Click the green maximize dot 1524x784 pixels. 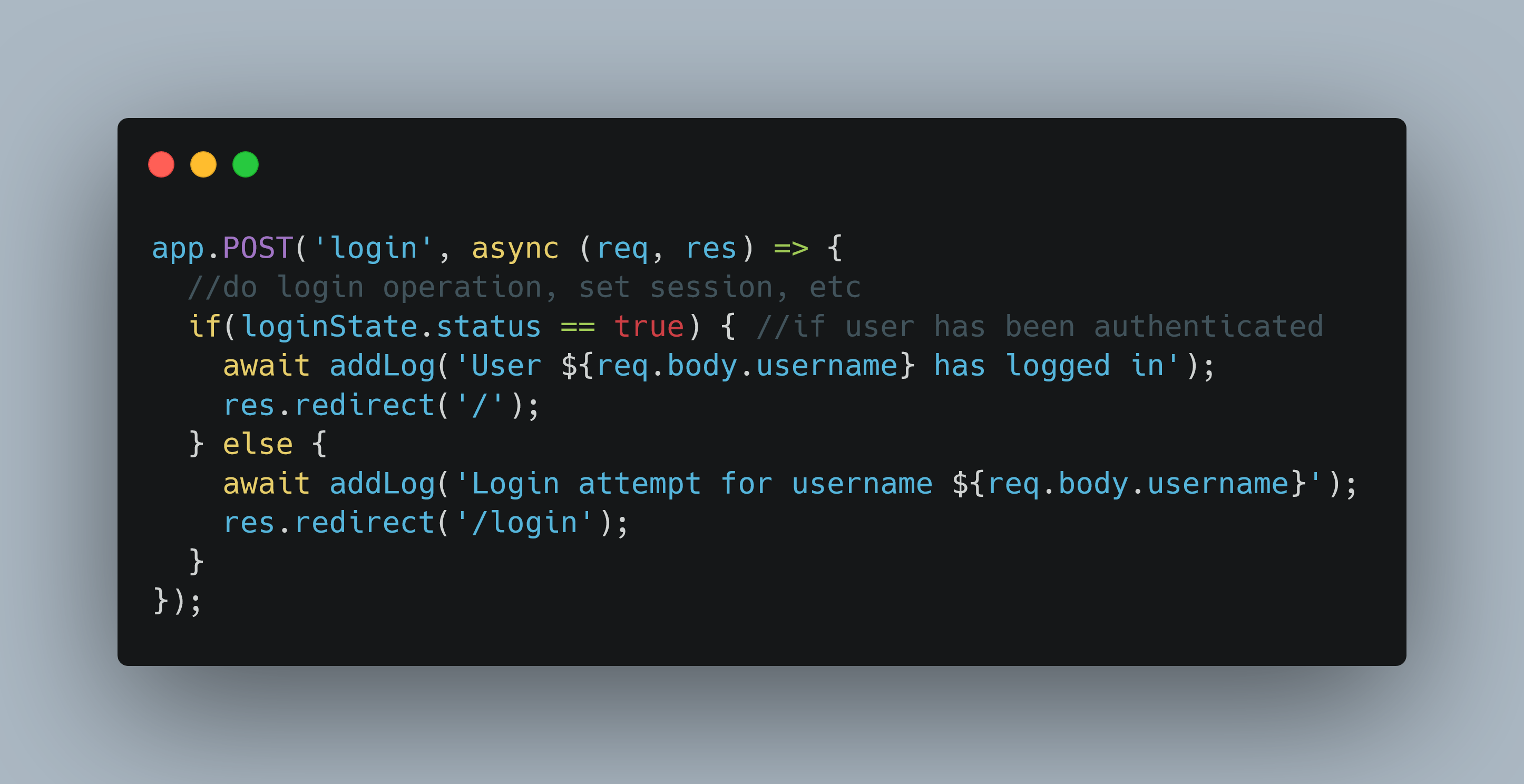click(x=246, y=164)
